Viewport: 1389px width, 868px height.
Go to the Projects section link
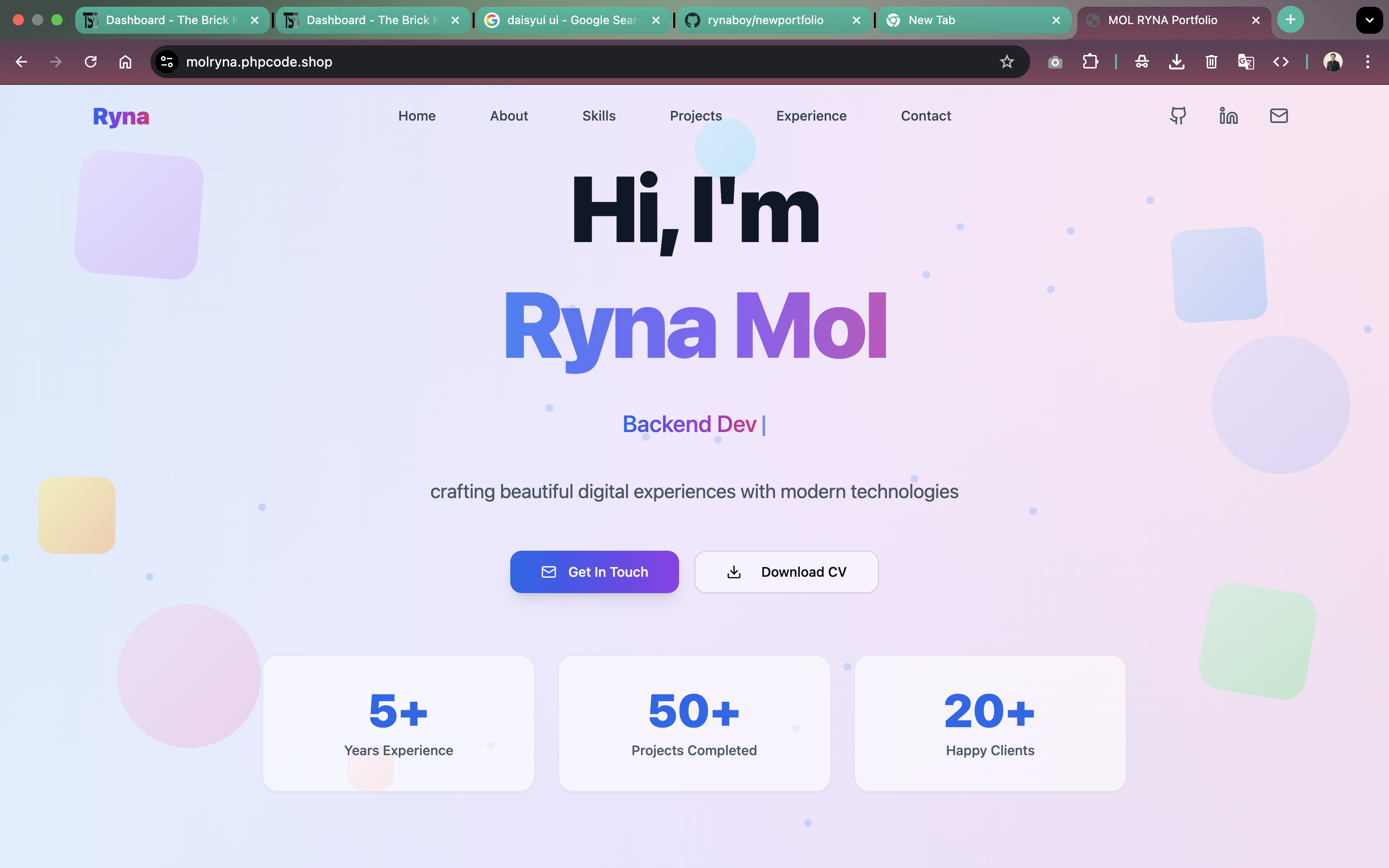click(695, 116)
